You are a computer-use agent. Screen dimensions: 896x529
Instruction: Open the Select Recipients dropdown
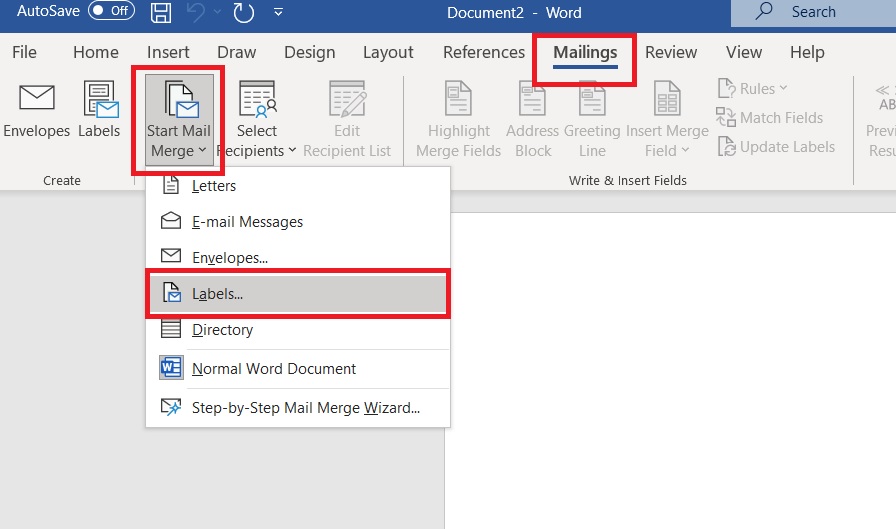(x=257, y=119)
